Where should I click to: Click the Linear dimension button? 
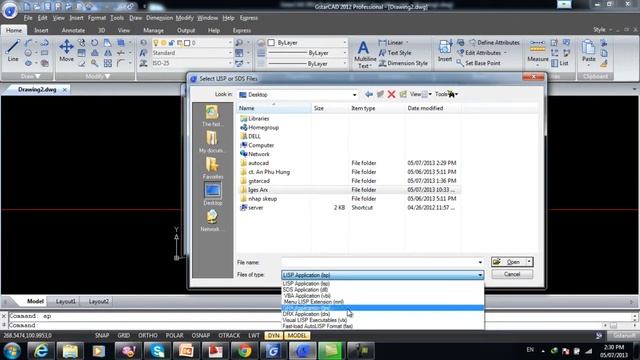click(394, 42)
